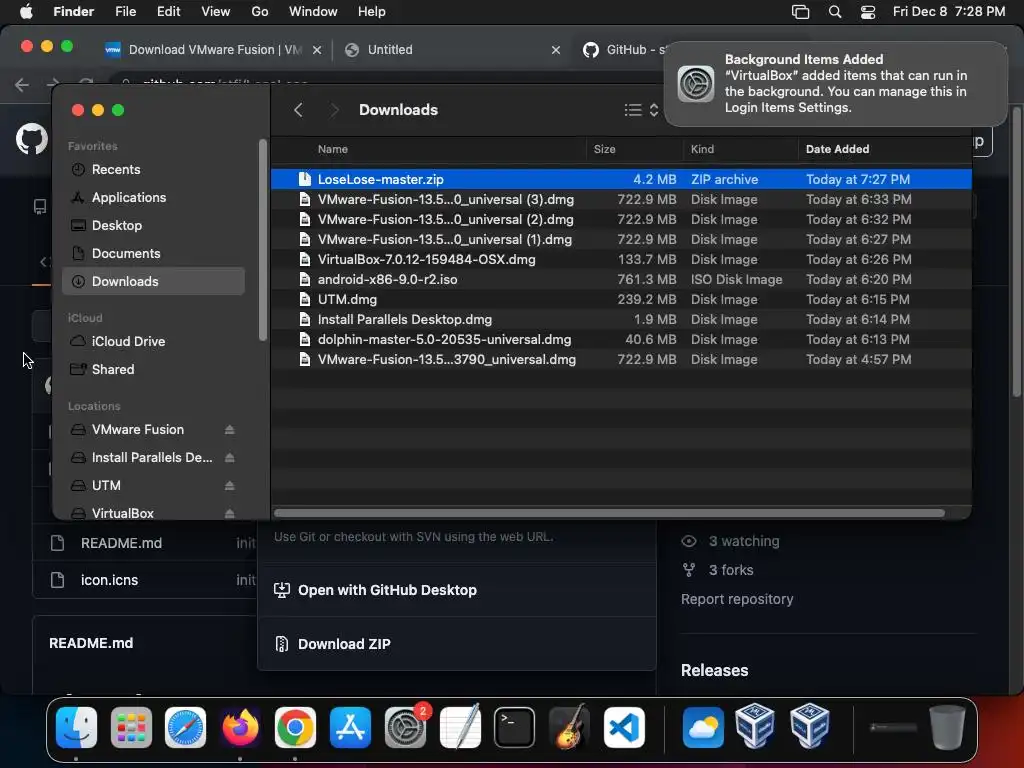Open the 3 watching link
Screen dimensions: 1024x768
click(x=744, y=541)
